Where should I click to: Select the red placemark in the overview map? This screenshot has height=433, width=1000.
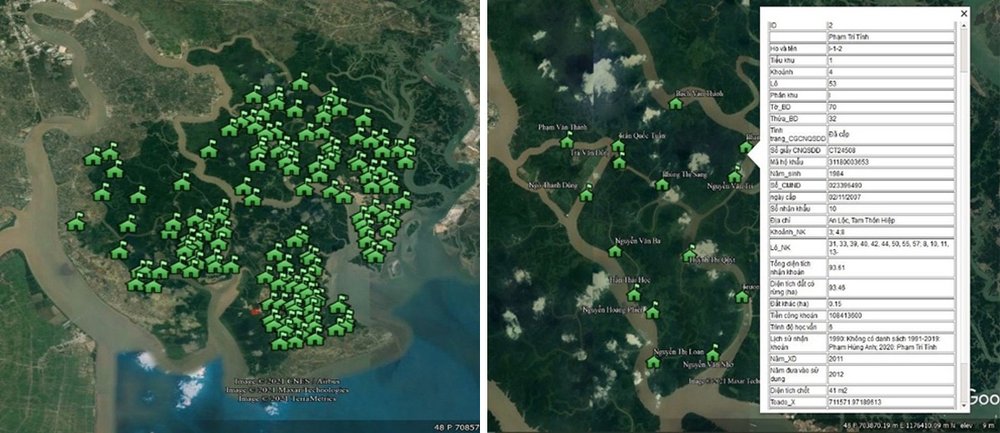click(255, 311)
